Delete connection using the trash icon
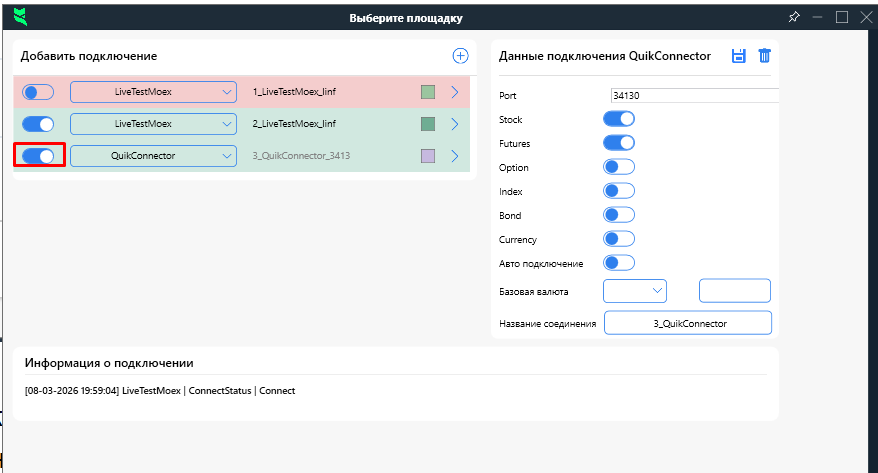 click(x=764, y=56)
